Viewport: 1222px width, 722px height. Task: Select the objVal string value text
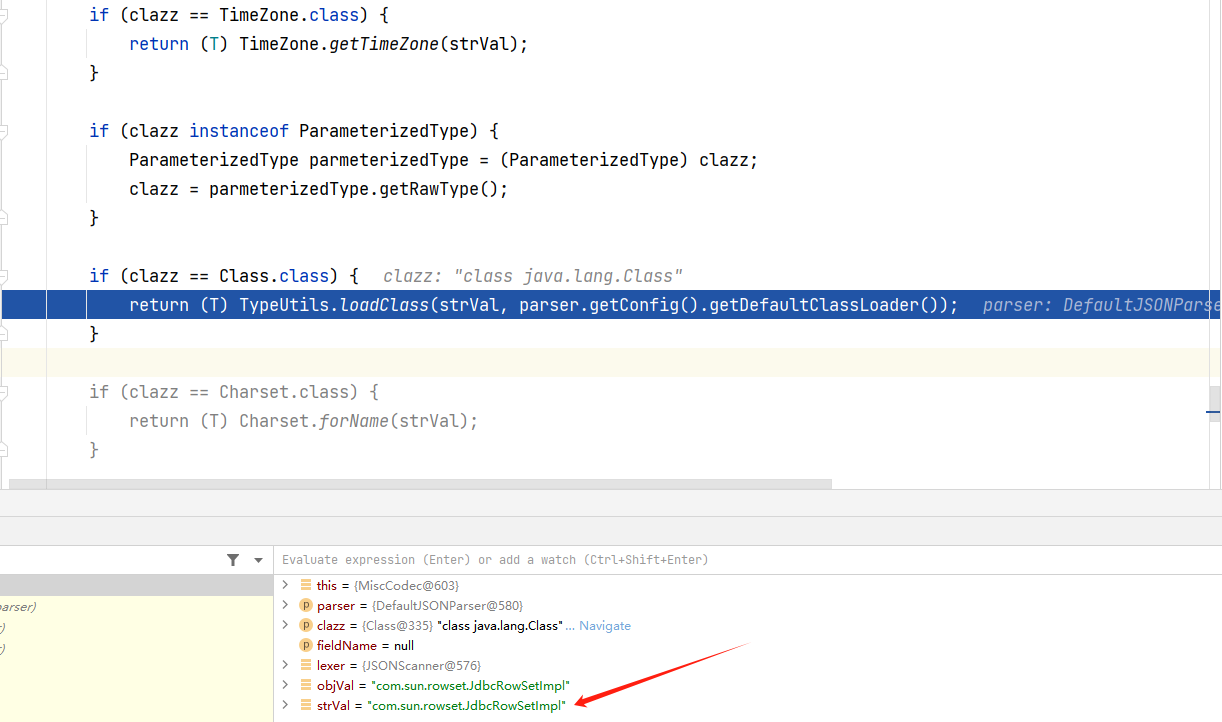(469, 685)
